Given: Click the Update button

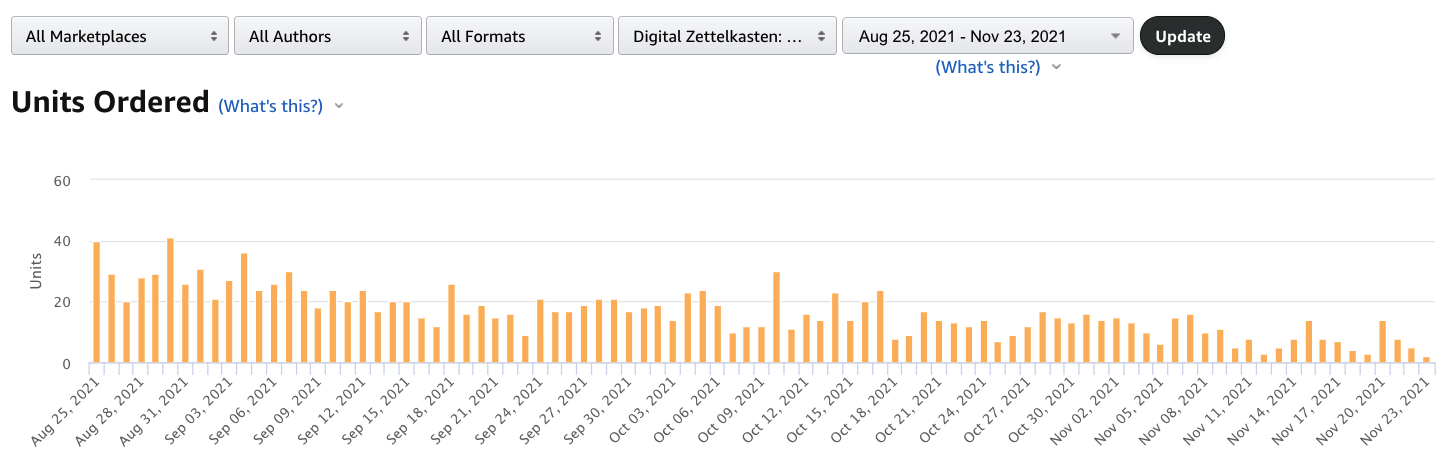Looking at the screenshot, I should [x=1182, y=37].
